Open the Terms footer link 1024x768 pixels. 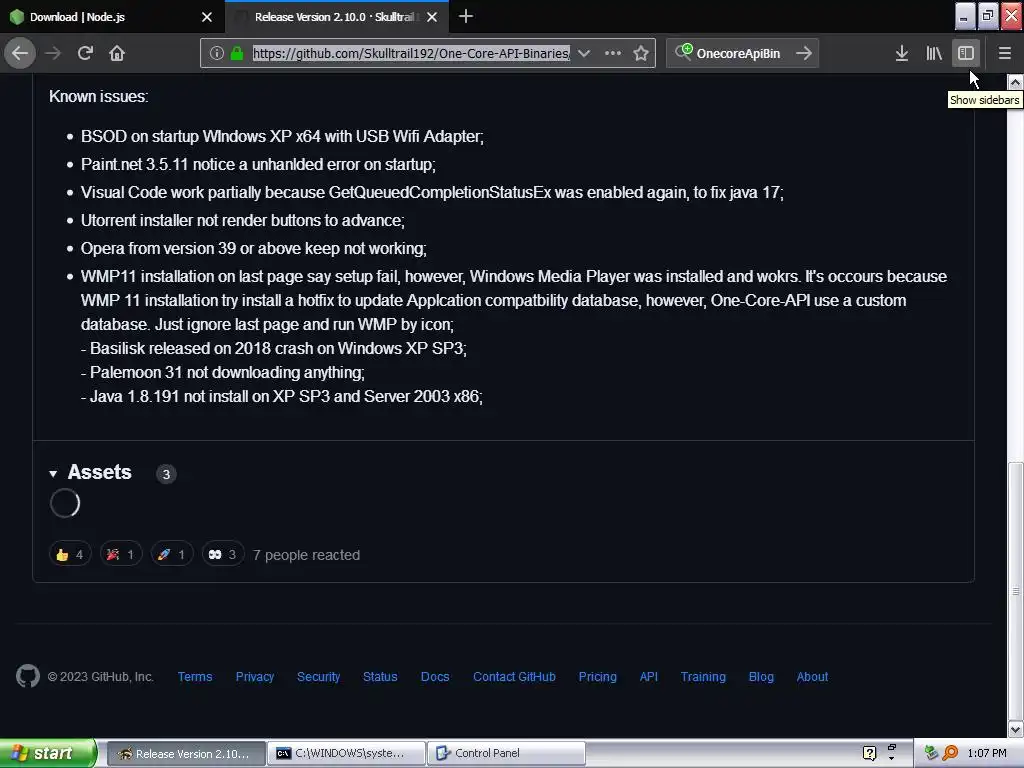point(195,677)
